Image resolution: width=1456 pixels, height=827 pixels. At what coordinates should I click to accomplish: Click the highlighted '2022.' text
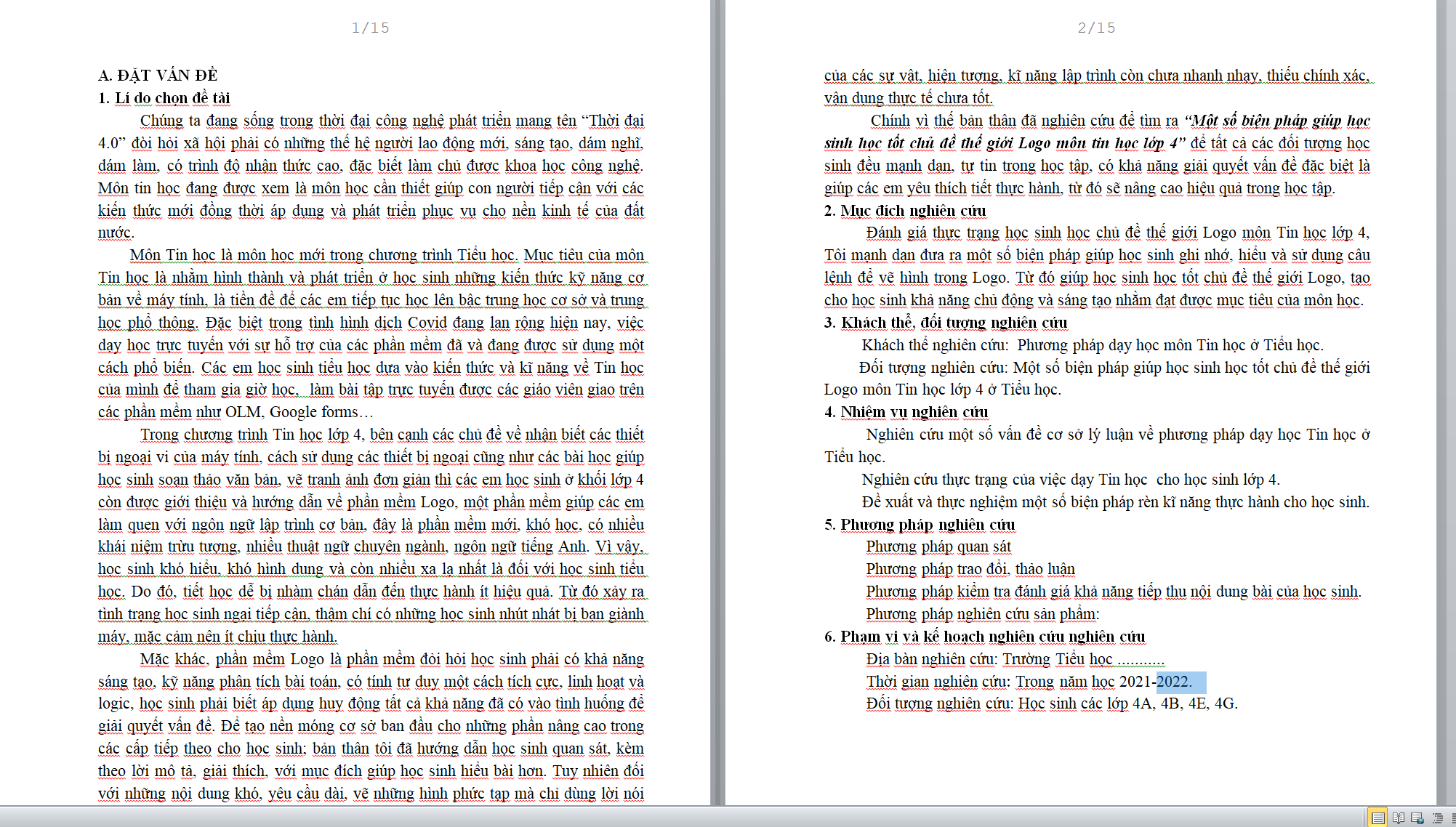1175,682
